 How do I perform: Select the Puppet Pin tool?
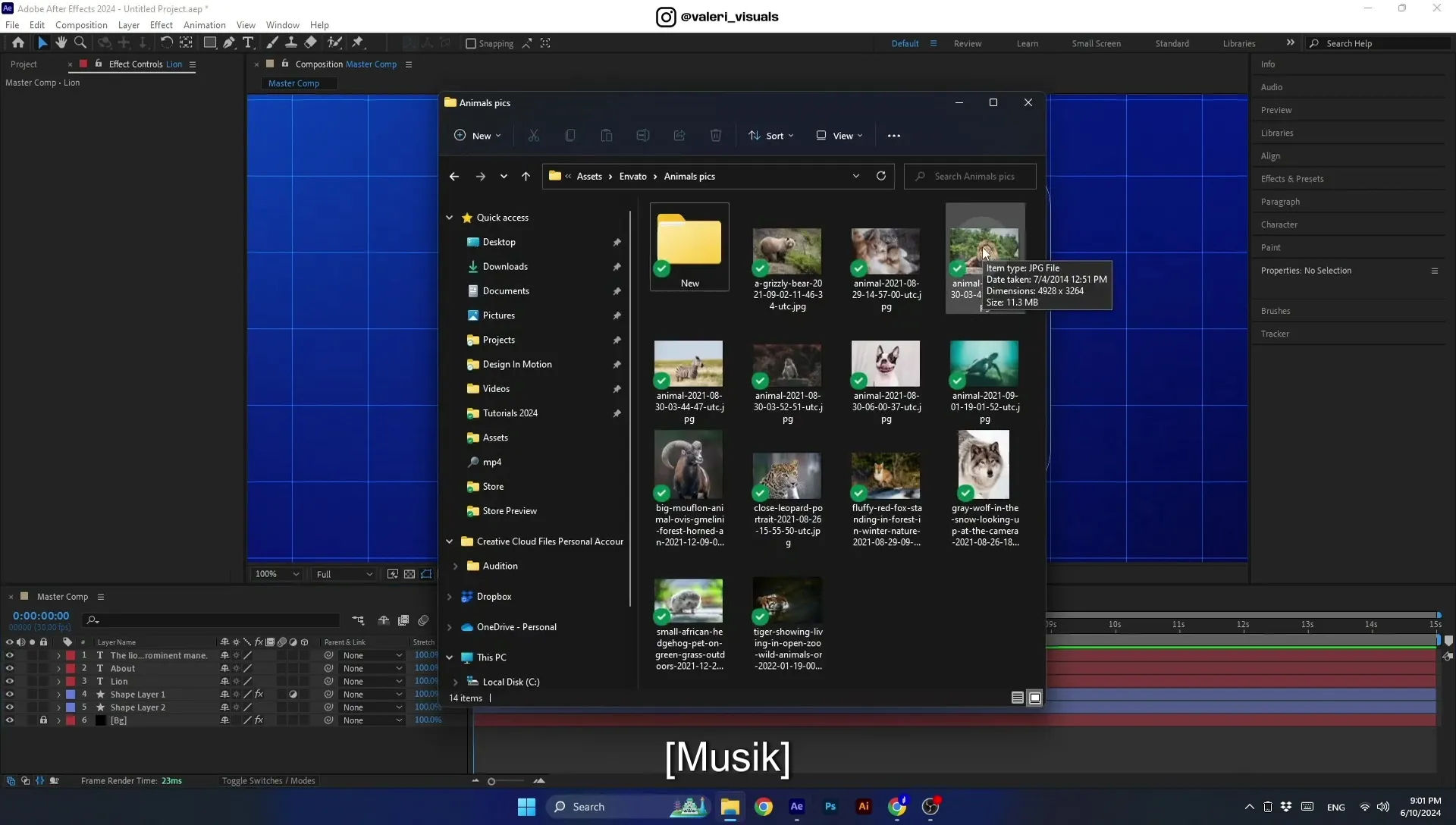click(358, 43)
